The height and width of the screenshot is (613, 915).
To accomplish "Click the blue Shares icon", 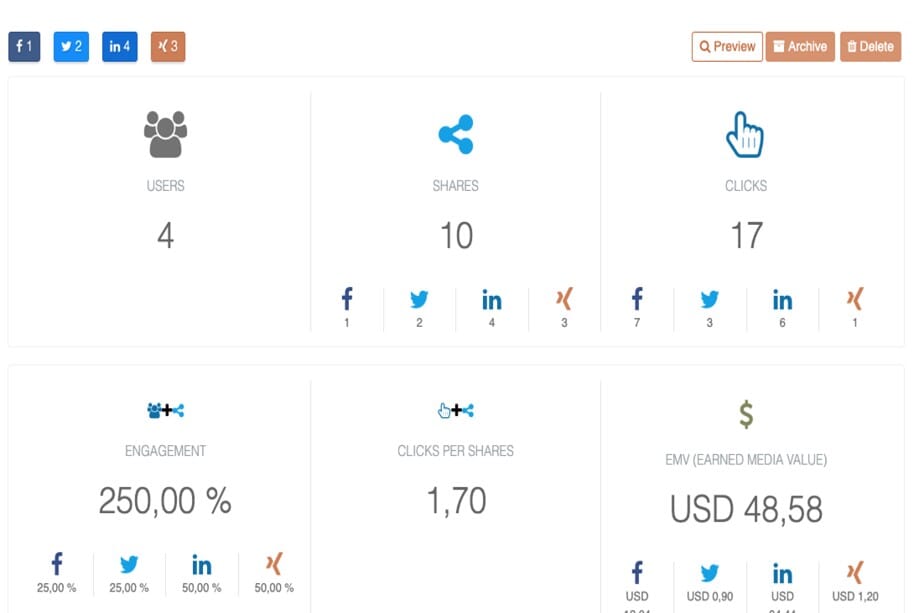I will 456,134.
